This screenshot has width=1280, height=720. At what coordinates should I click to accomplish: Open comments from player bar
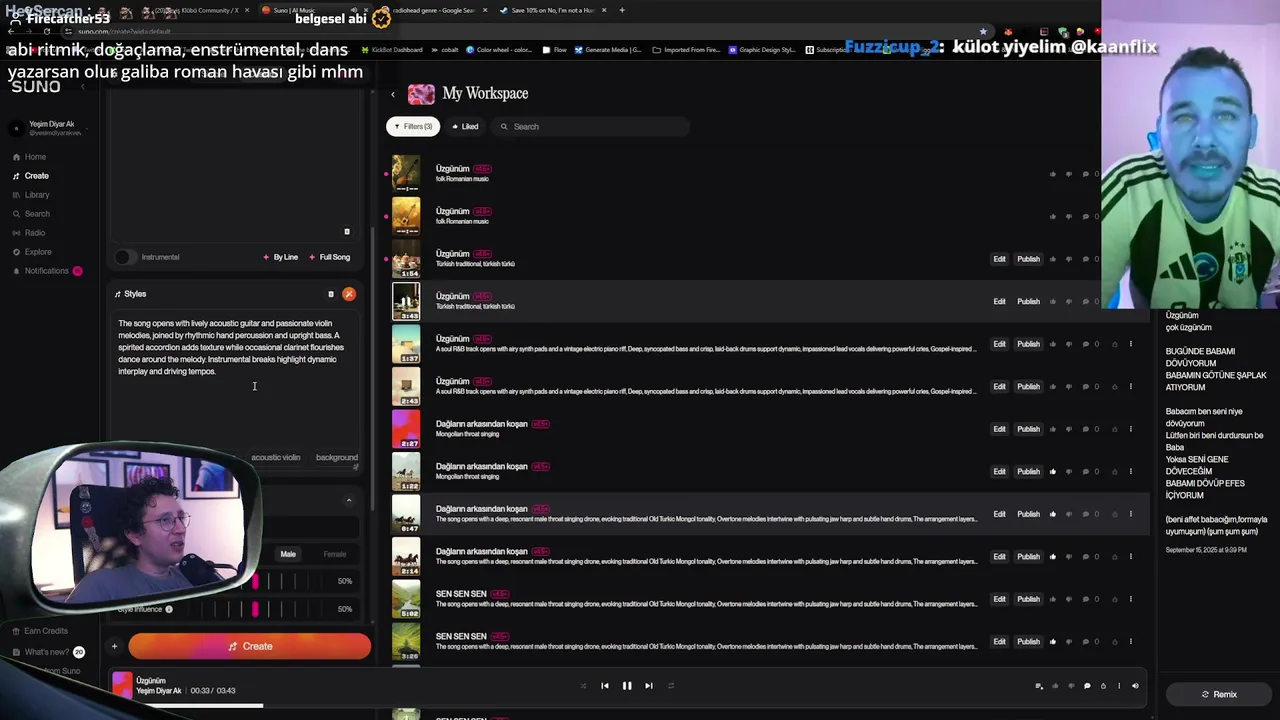(x=1087, y=686)
